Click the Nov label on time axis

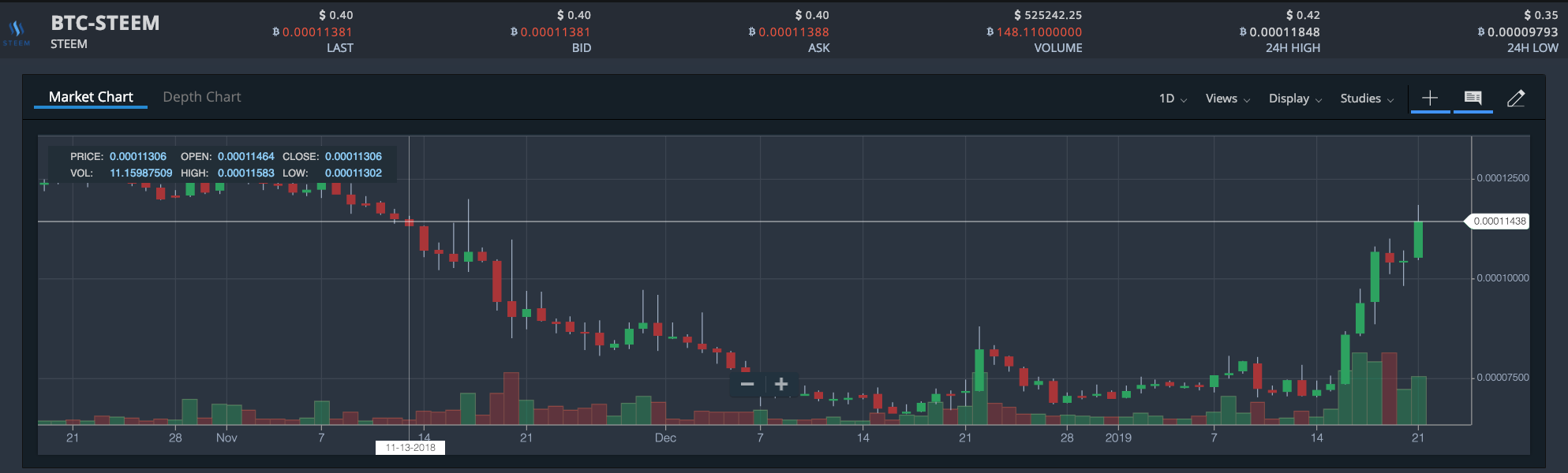226,438
